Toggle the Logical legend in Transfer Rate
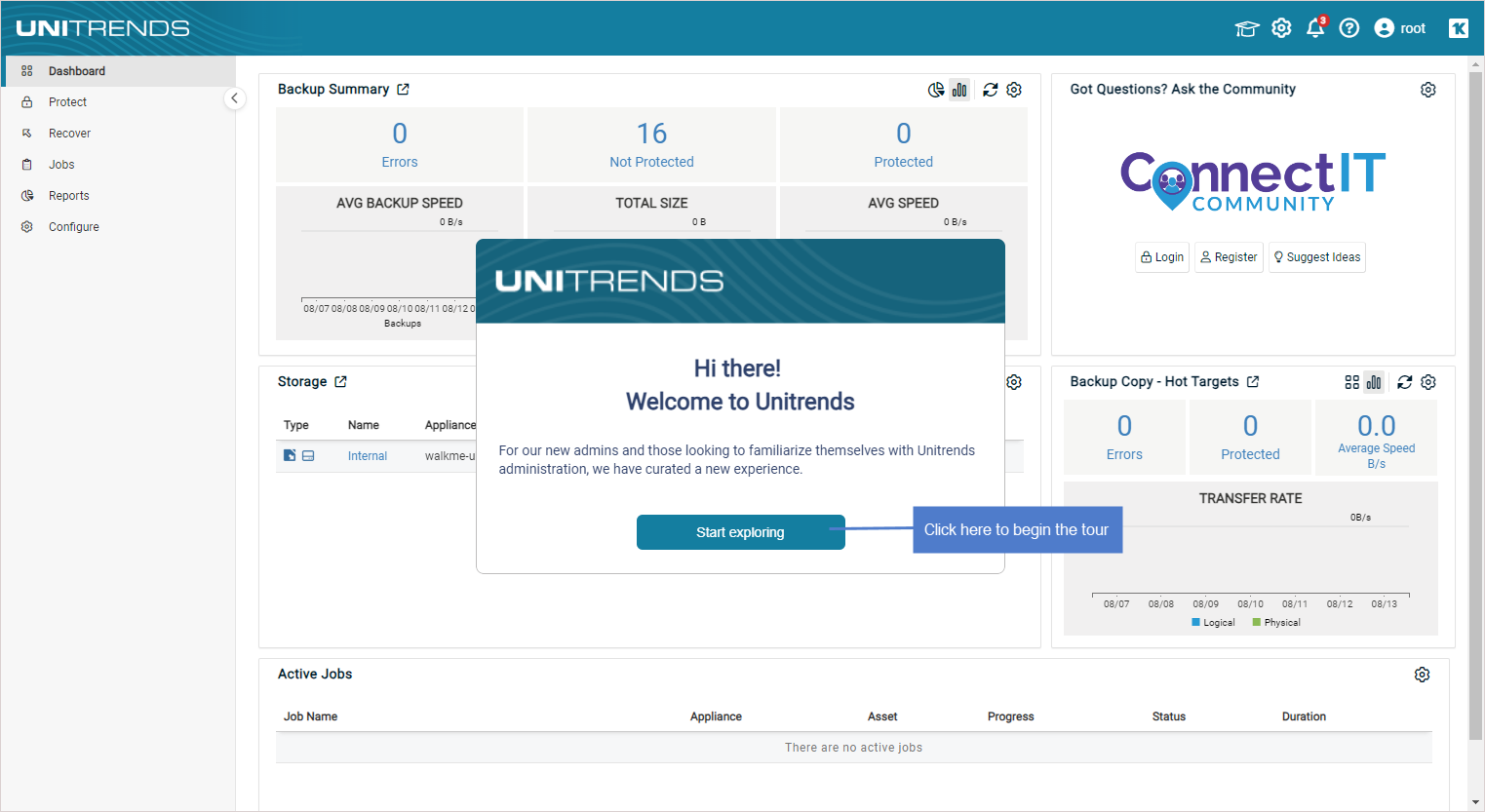Image resolution: width=1485 pixels, height=812 pixels. click(1213, 622)
